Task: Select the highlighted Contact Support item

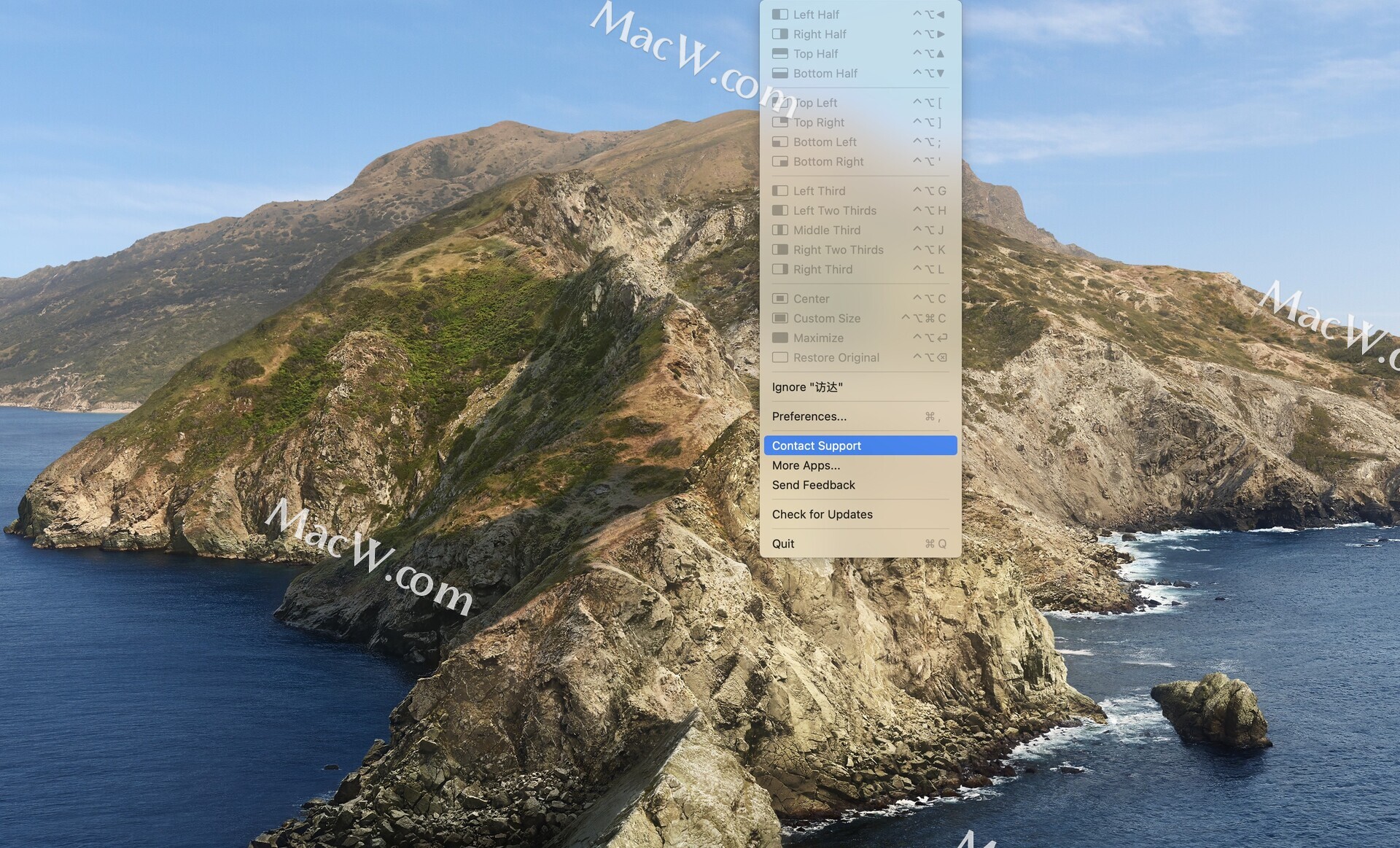Action: (x=816, y=446)
